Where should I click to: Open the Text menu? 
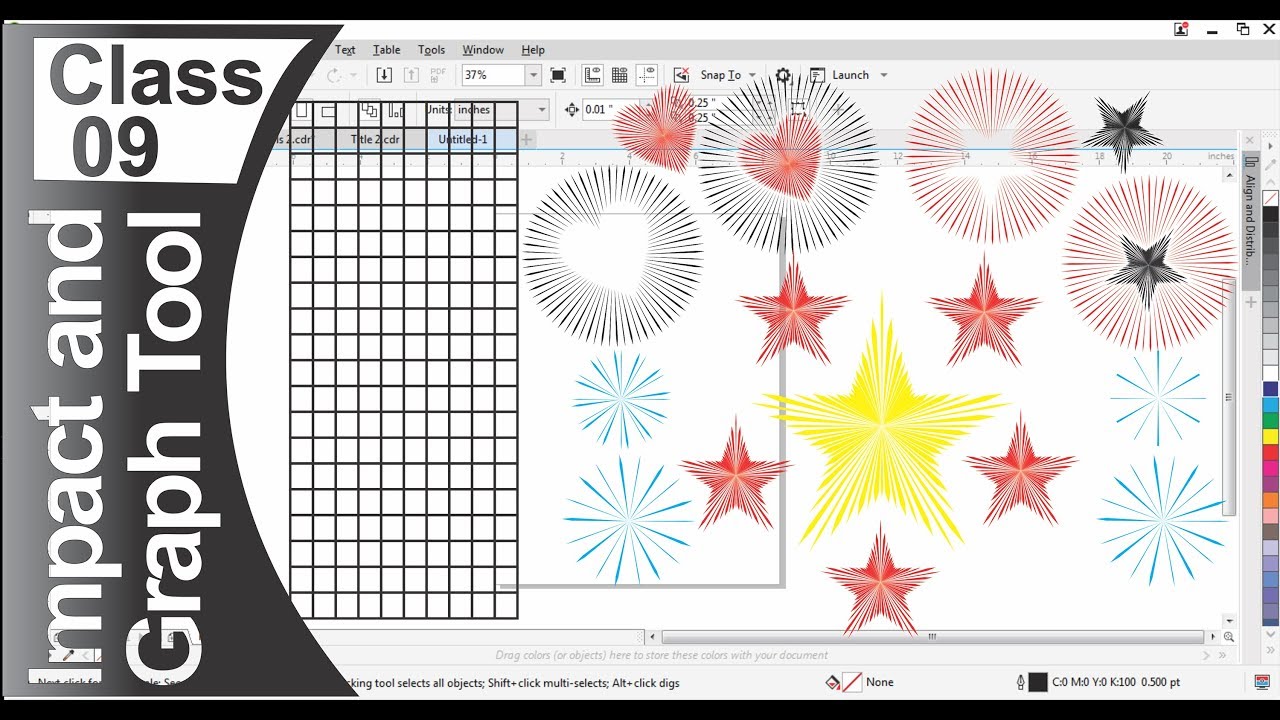pyautogui.click(x=345, y=50)
